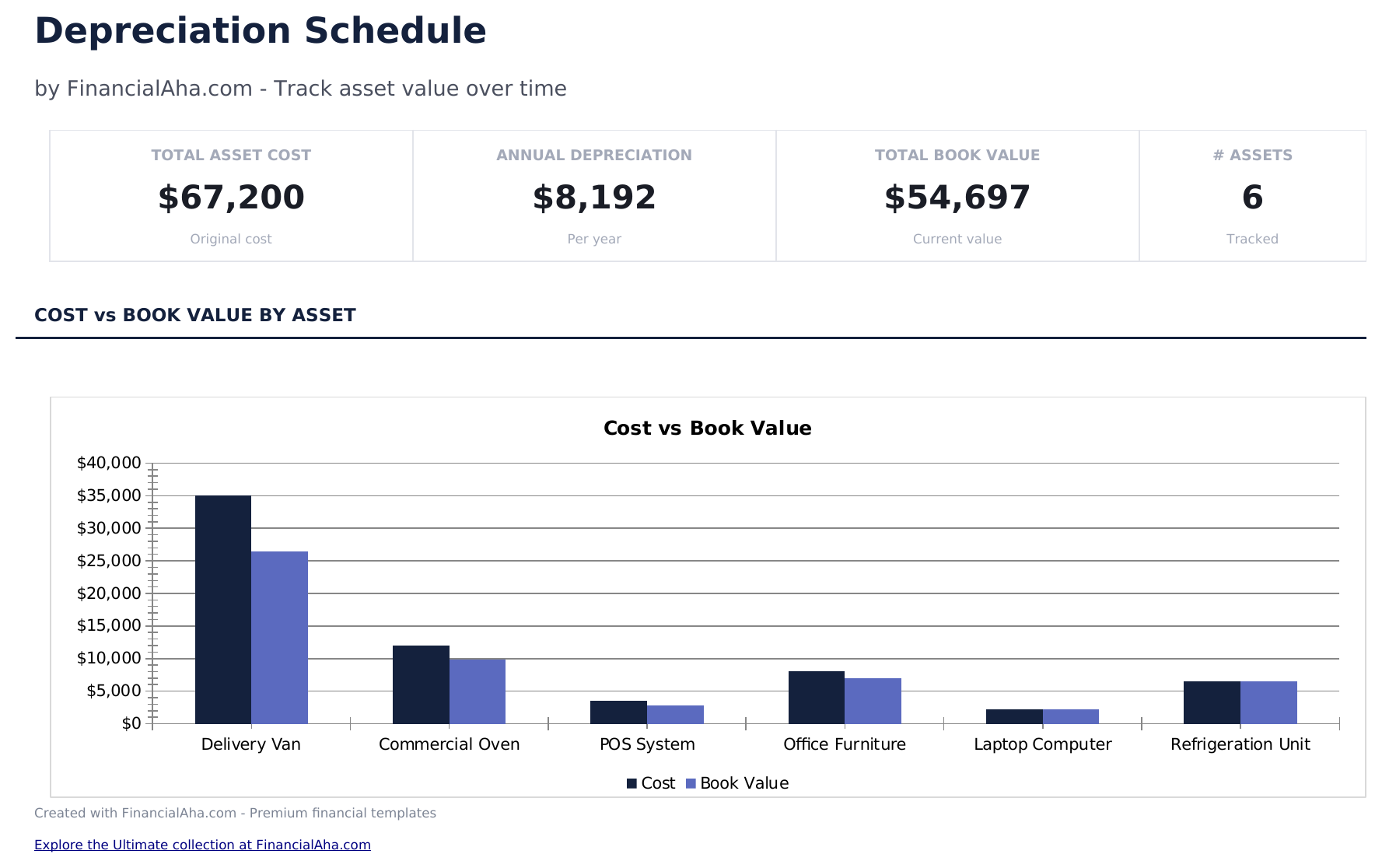The height and width of the screenshot is (868, 1382).
Task: Open the FinancialAha.com Ultimate collection link
Action: [202, 845]
